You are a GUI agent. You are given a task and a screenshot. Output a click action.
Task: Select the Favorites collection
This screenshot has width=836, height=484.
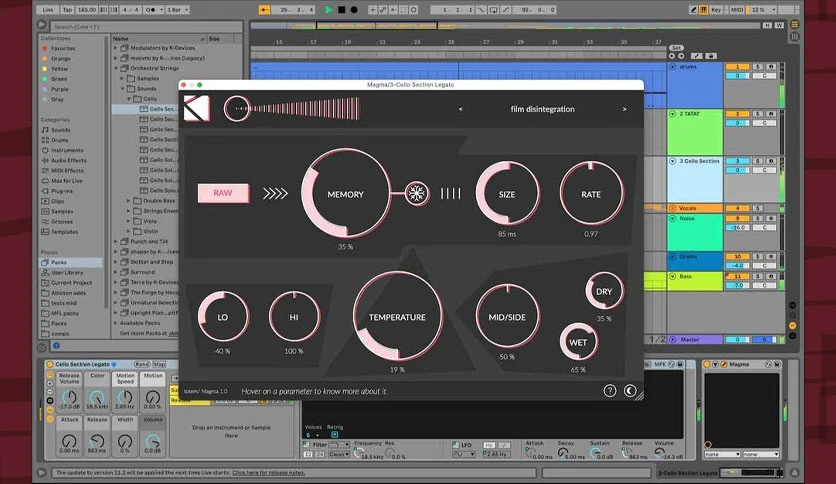pyautogui.click(x=63, y=49)
